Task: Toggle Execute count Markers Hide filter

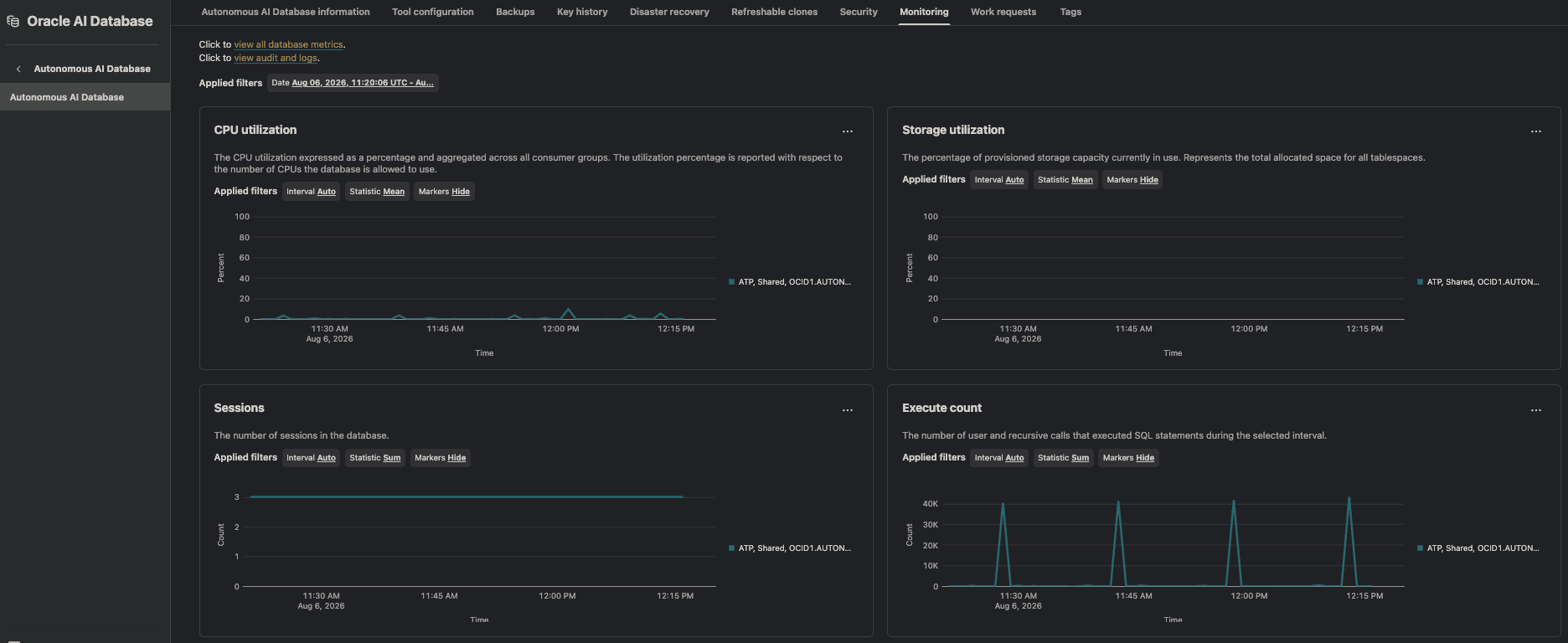Action: coord(1129,458)
